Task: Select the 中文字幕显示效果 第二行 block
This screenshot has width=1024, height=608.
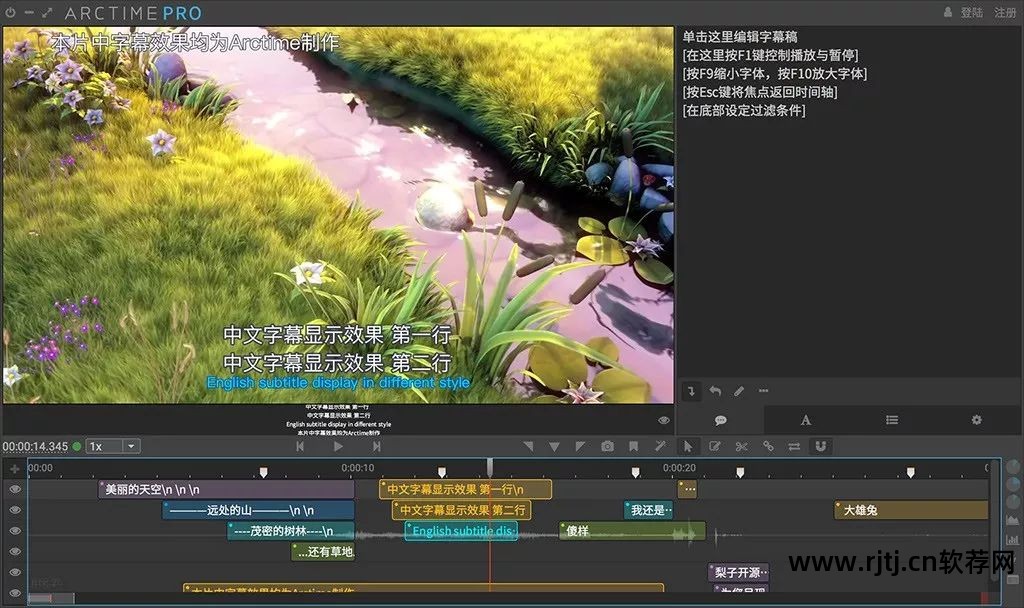Action: (x=462, y=510)
